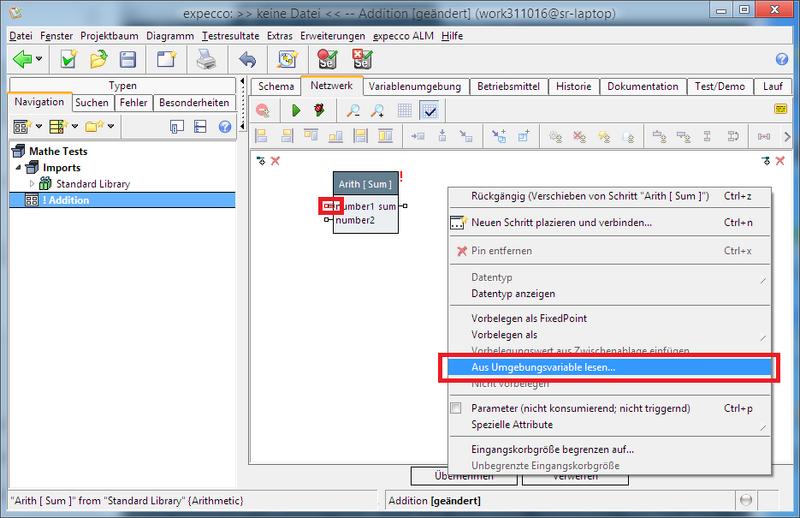Viewport: 800px width, 518px height.
Task: Expand the Standard Library tree node
Action: (32, 184)
